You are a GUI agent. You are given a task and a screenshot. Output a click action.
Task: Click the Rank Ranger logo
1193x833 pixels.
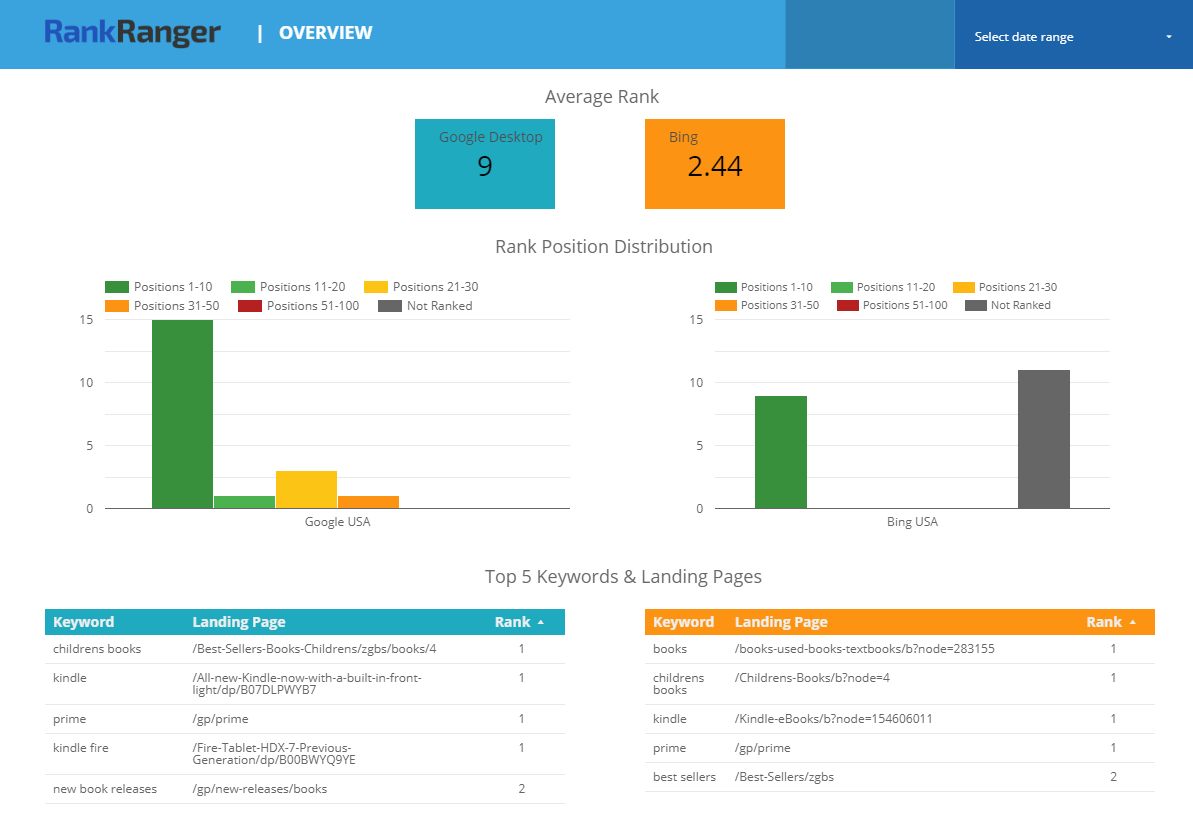pyautogui.click(x=132, y=33)
